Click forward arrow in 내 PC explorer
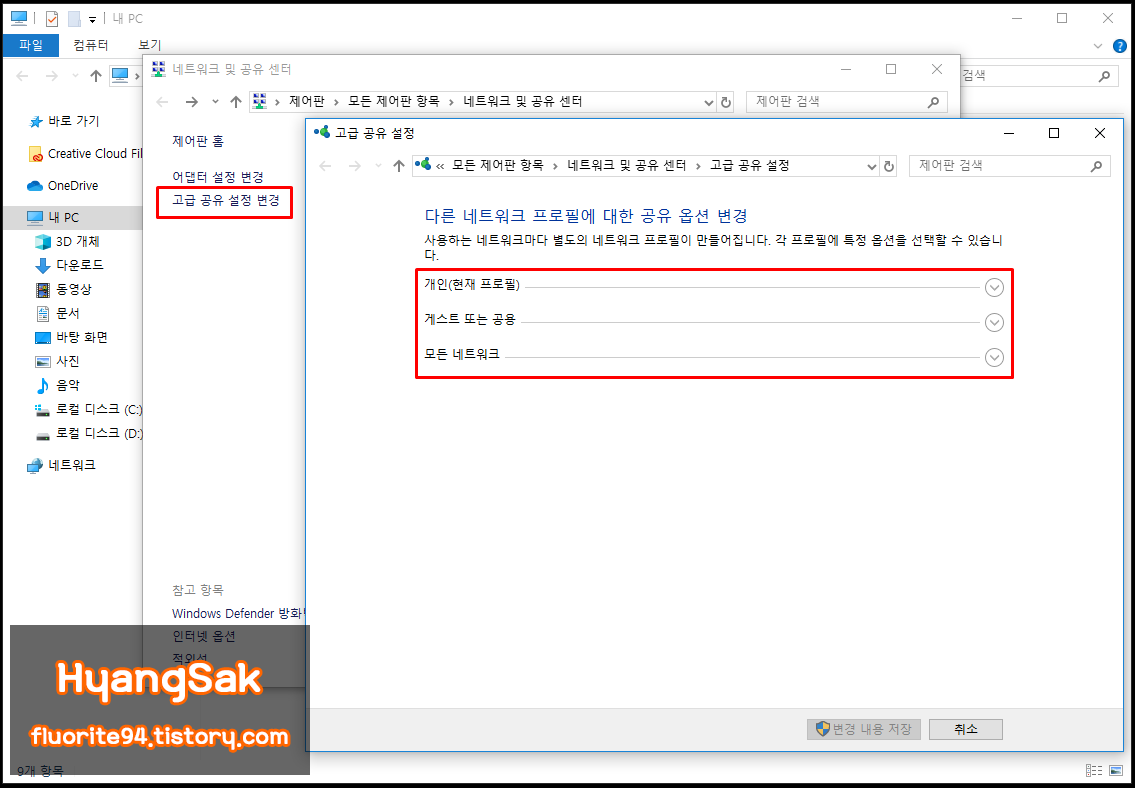This screenshot has height=788, width=1135. pyautogui.click(x=51, y=76)
